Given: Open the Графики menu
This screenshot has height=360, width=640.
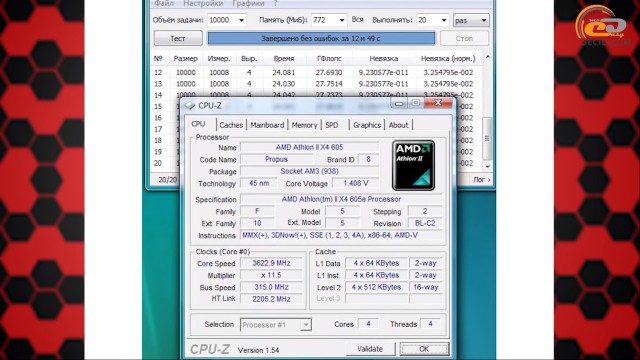Looking at the screenshot, I should (x=248, y=3).
